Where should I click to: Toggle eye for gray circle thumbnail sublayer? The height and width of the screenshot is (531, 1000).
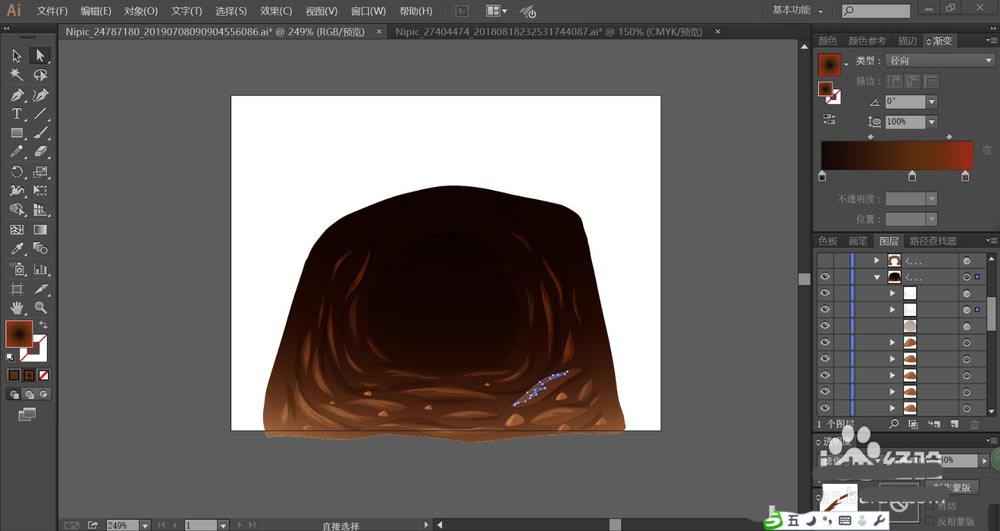click(x=825, y=326)
